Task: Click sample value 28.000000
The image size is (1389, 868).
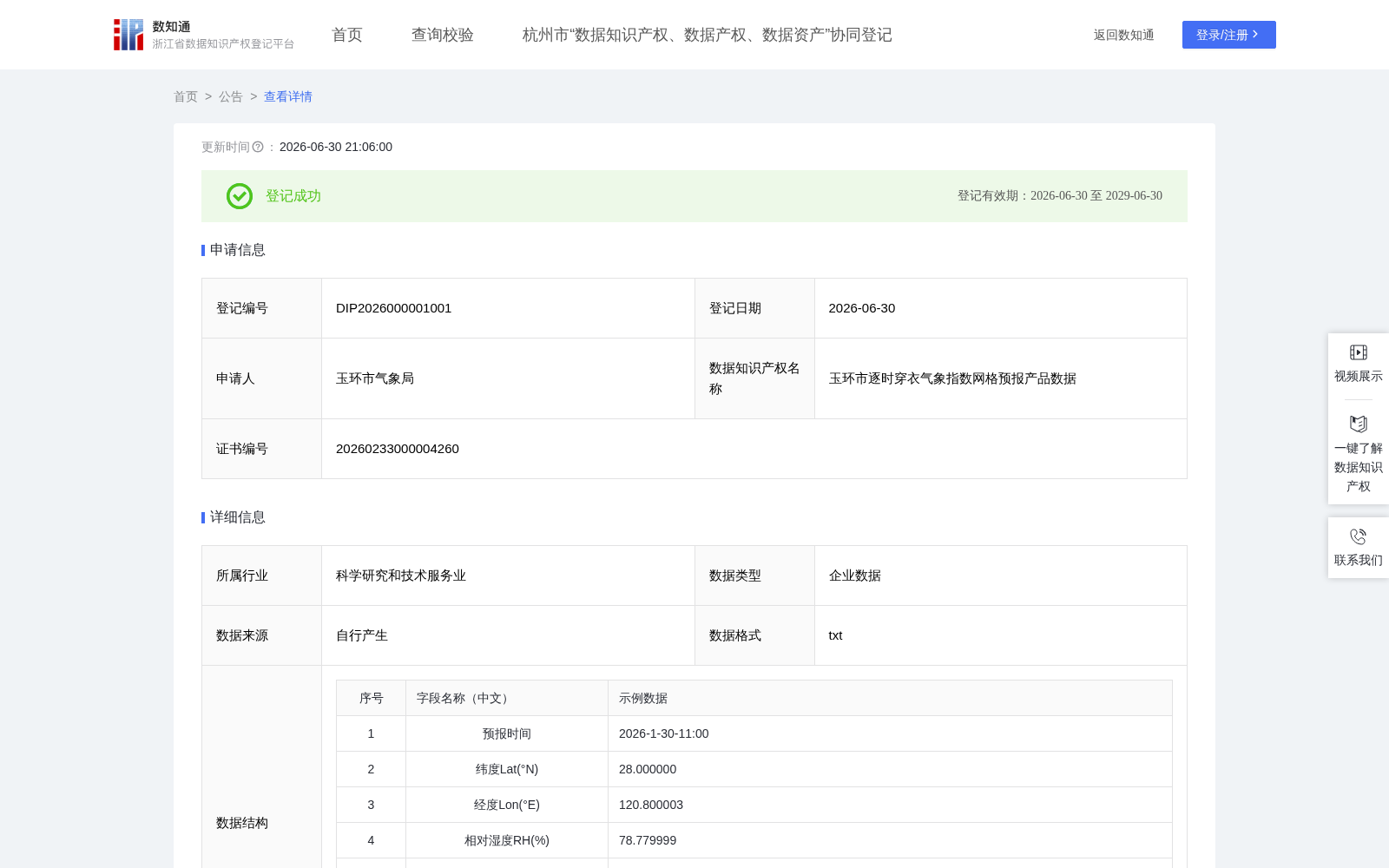Action: click(648, 769)
